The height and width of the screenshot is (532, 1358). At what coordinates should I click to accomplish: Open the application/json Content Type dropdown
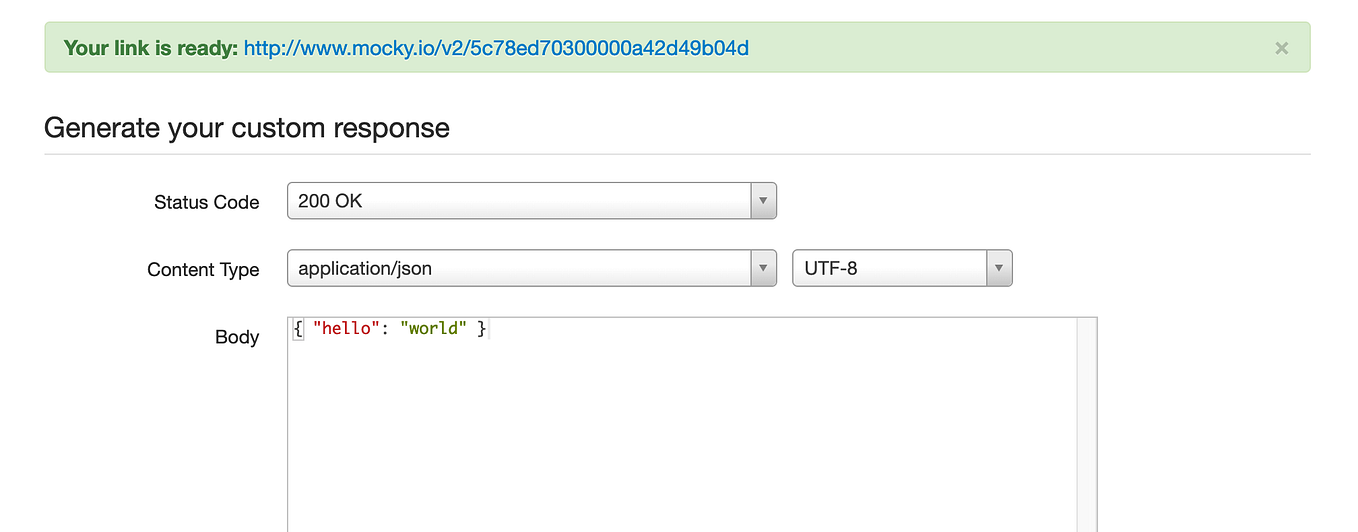click(x=531, y=268)
